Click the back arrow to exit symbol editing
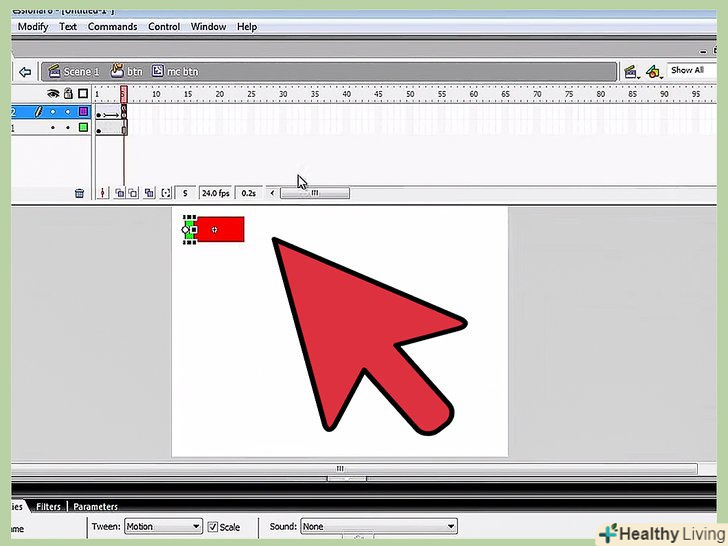 pos(25,72)
